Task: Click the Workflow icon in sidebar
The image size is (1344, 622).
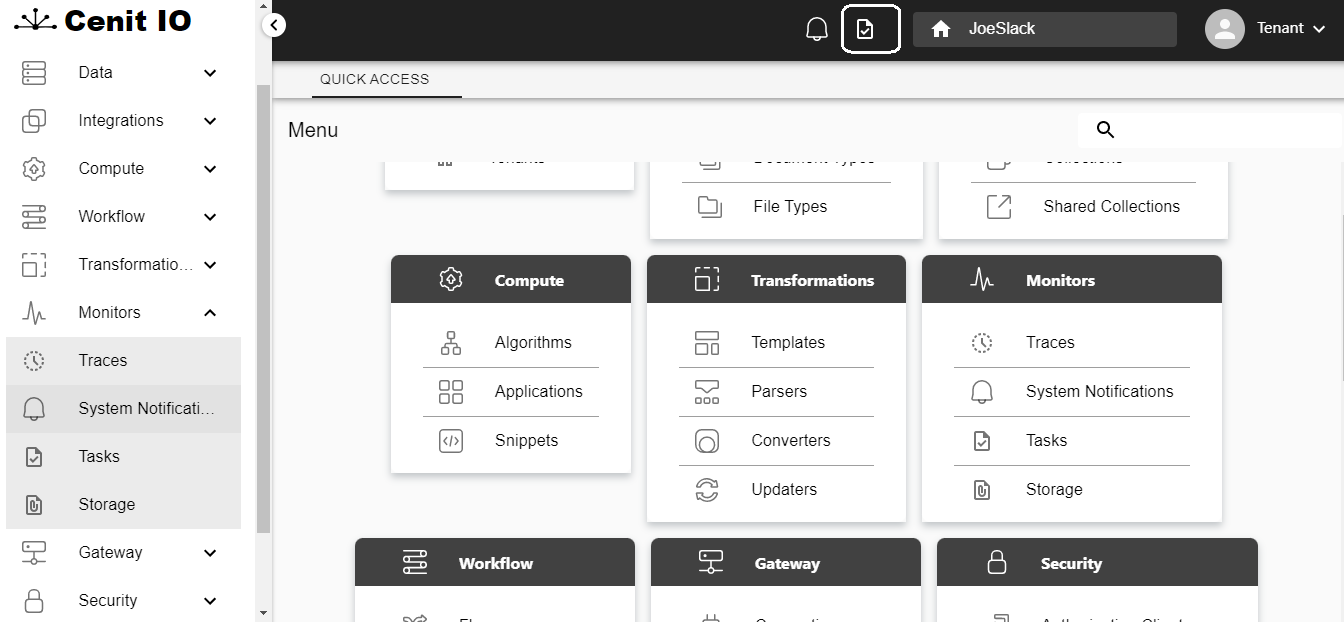Action: (34, 216)
